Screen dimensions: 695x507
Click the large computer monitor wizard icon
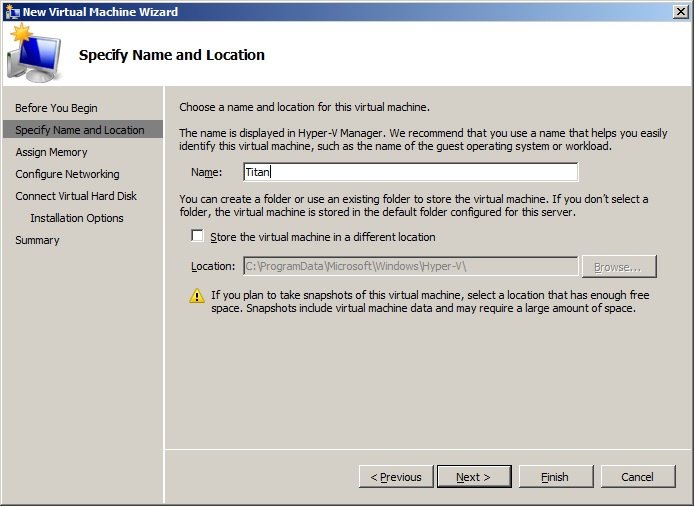pos(34,54)
